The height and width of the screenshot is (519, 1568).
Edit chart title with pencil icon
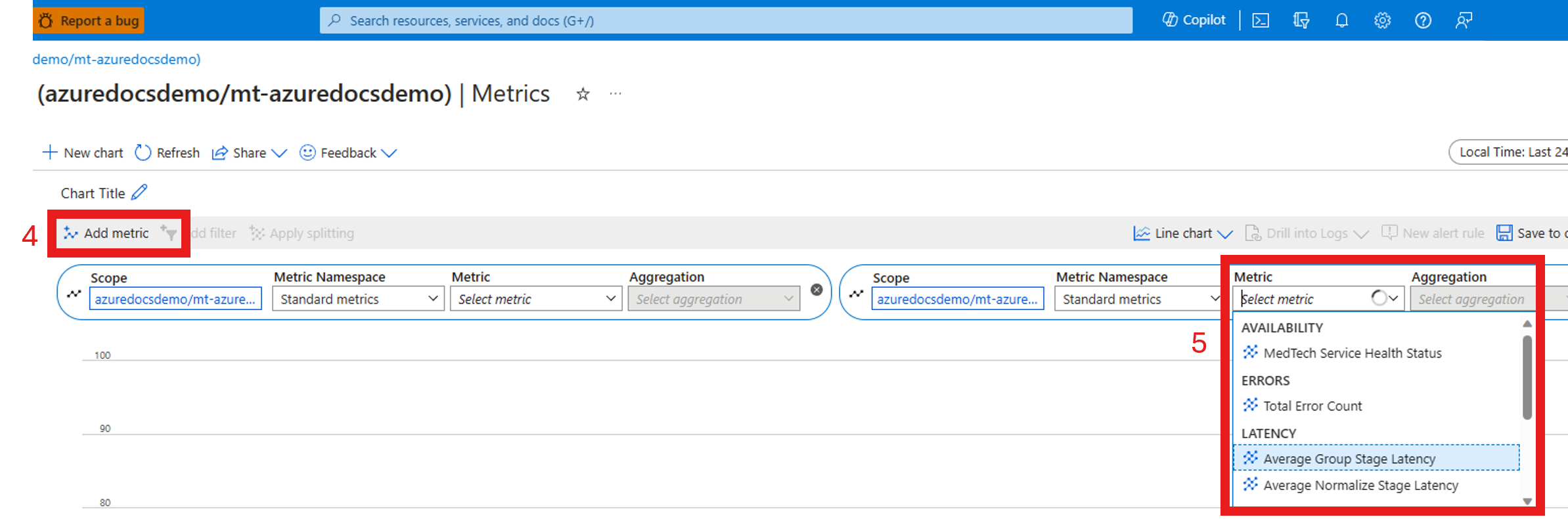139,192
